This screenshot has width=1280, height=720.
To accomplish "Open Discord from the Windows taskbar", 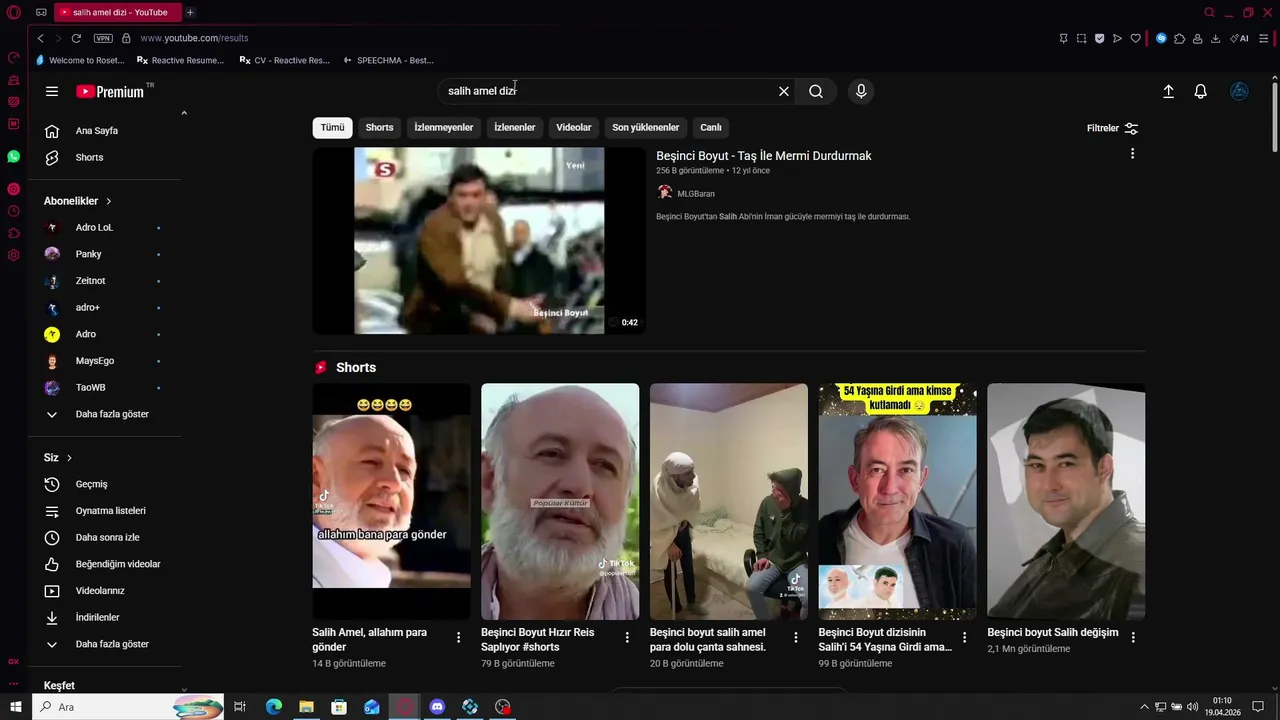I will [x=437, y=707].
